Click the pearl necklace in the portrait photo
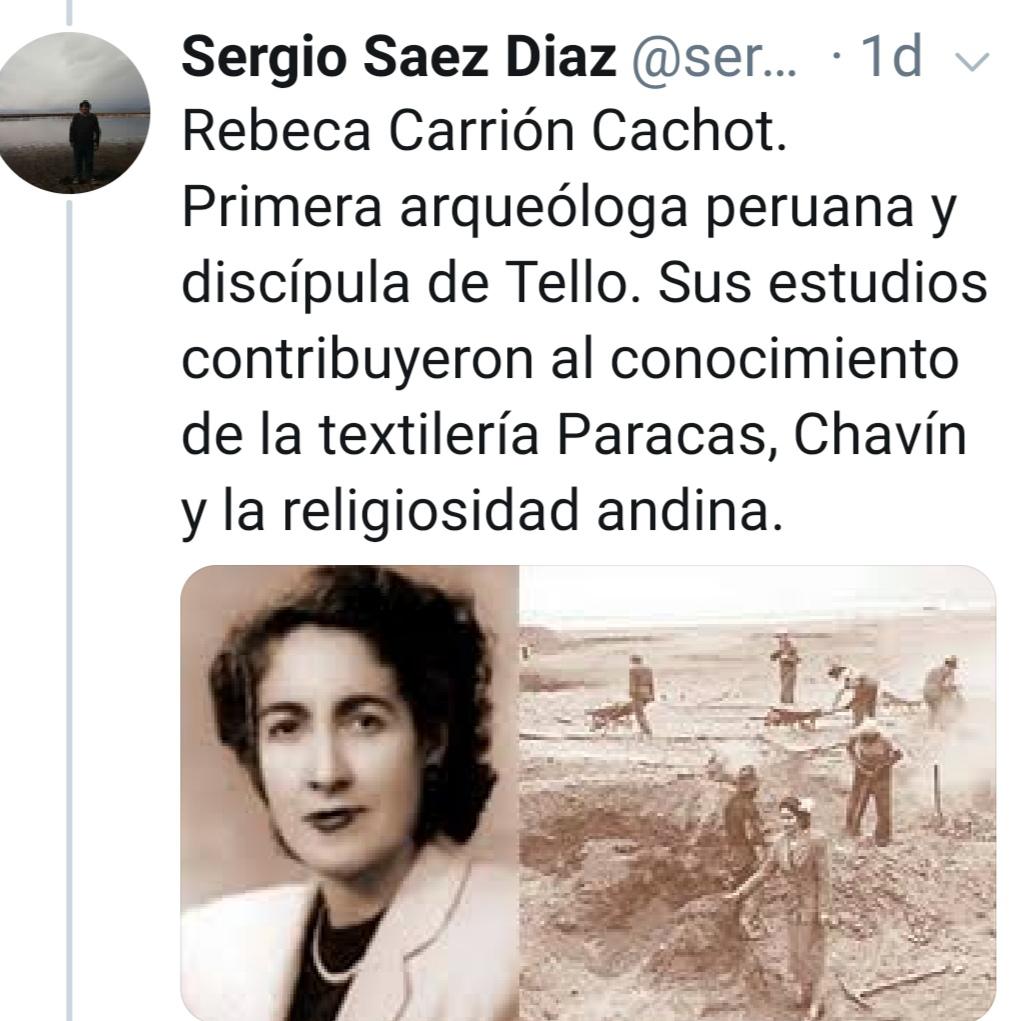The image size is (1031, 1021). (329, 947)
